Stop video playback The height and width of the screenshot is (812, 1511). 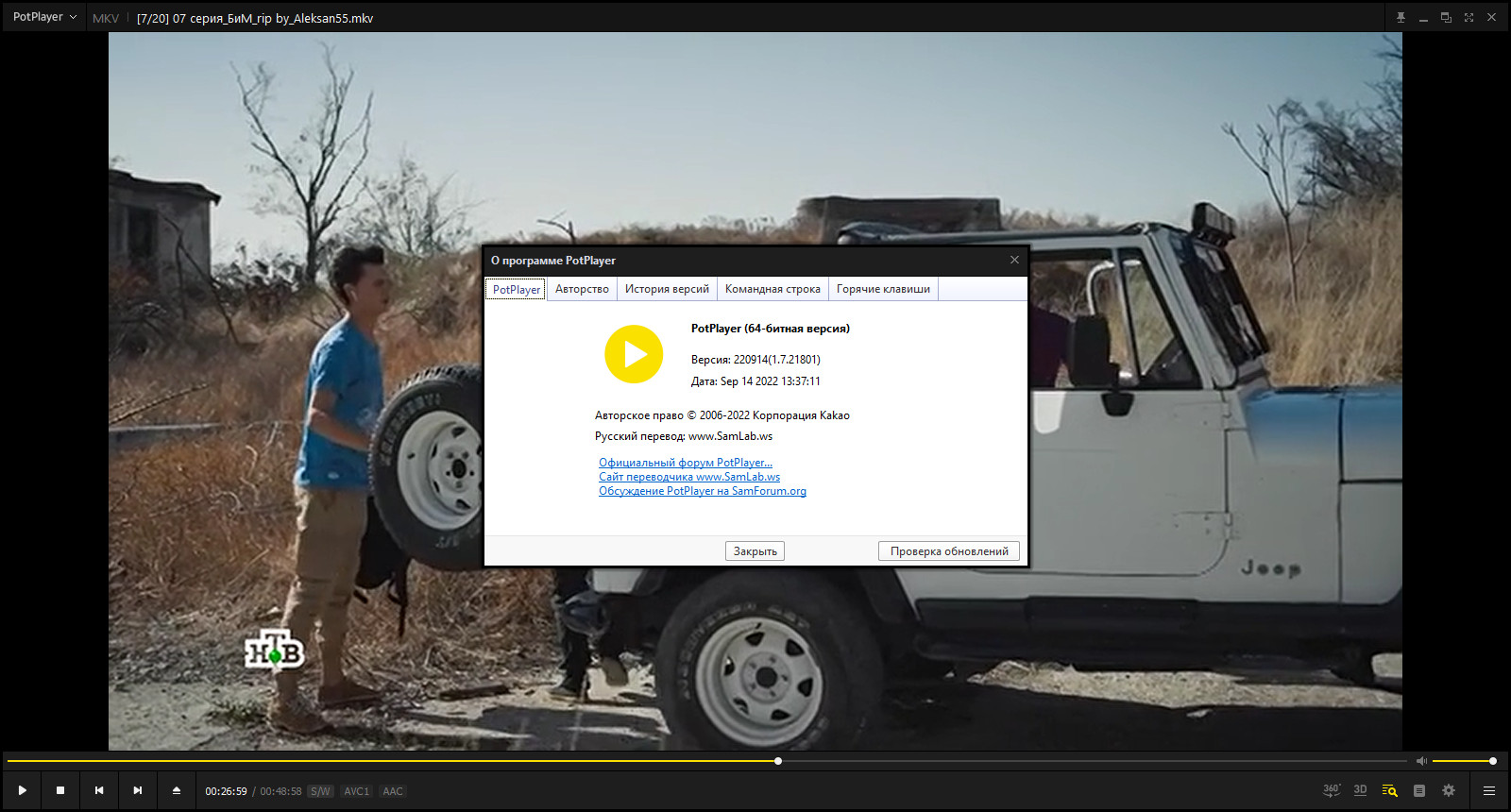click(60, 790)
